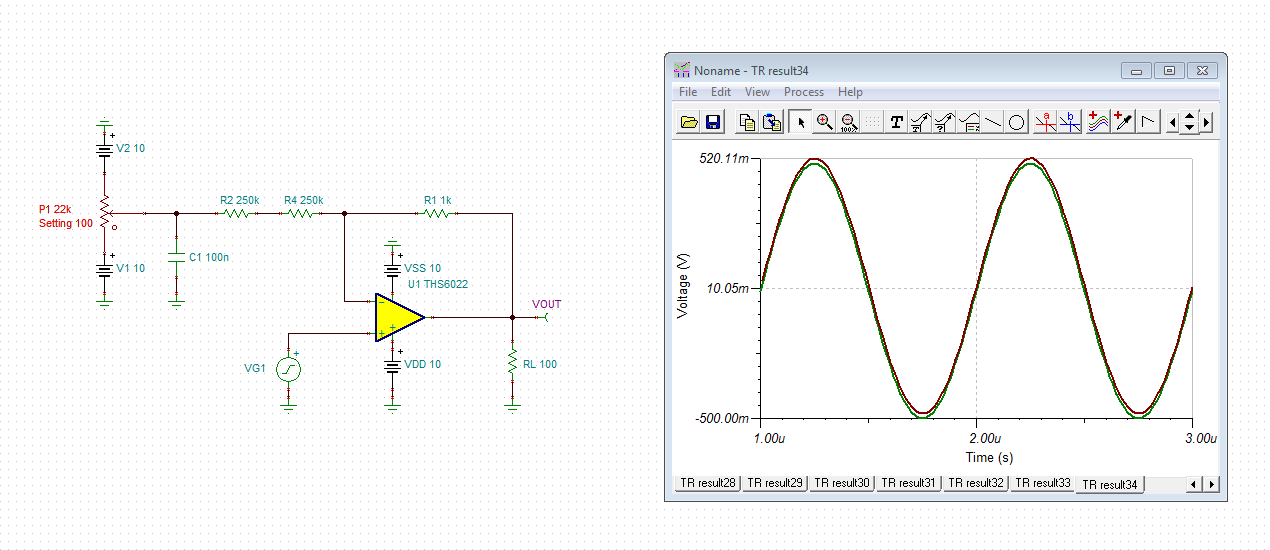Click the add curve icon

click(x=1098, y=122)
